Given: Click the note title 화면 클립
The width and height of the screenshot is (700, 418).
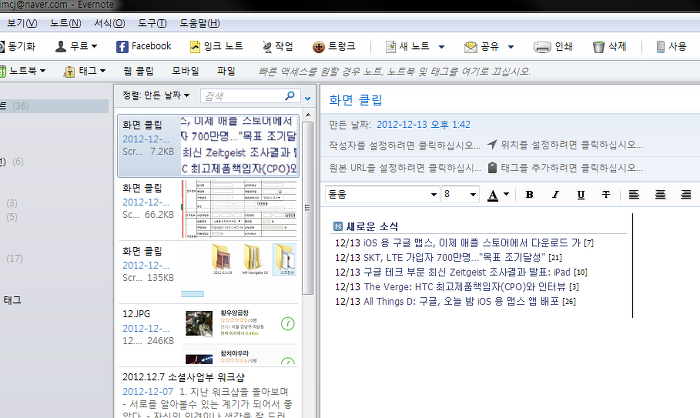Looking at the screenshot, I should pos(356,100).
